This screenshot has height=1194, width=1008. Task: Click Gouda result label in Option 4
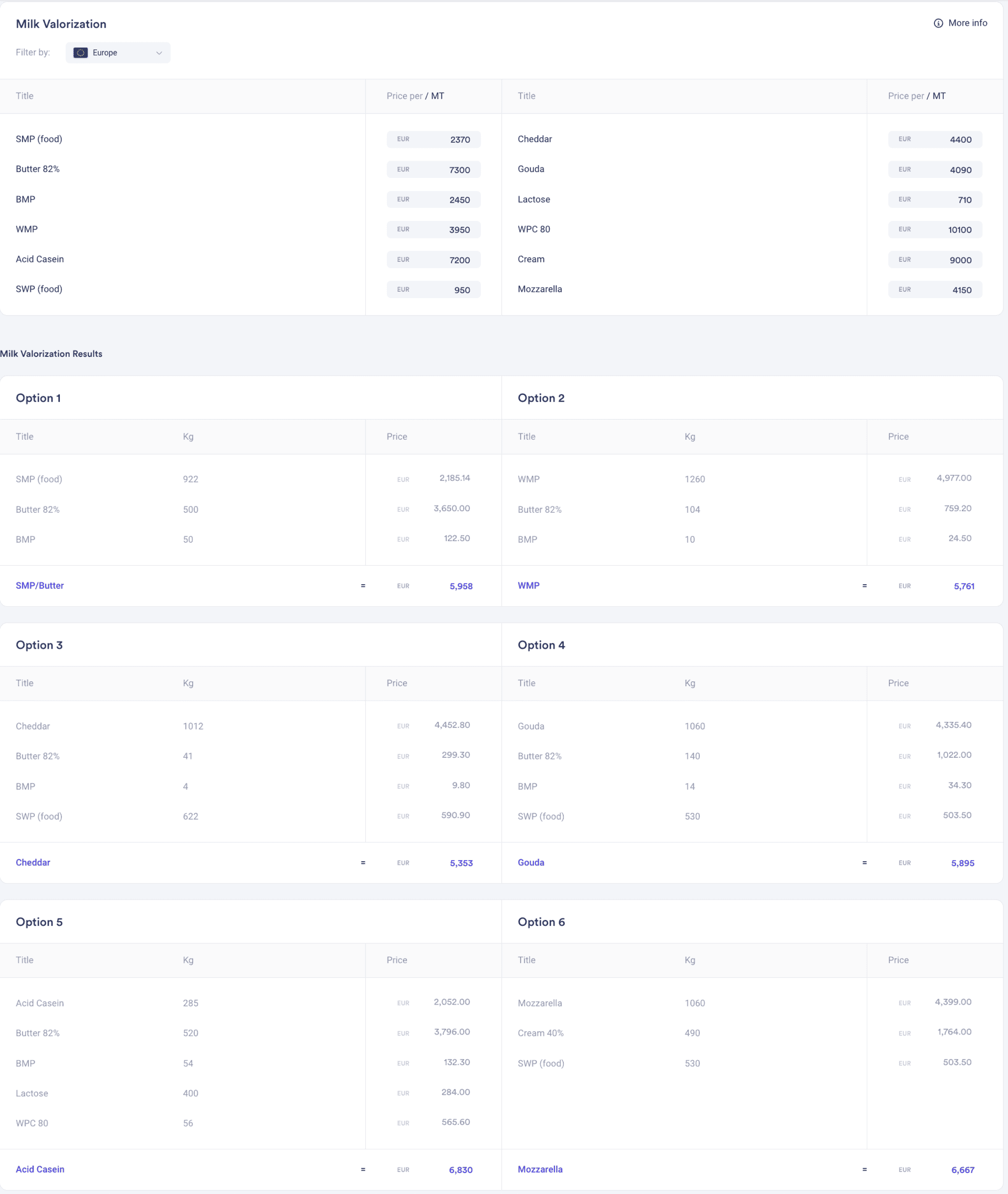pyautogui.click(x=531, y=863)
